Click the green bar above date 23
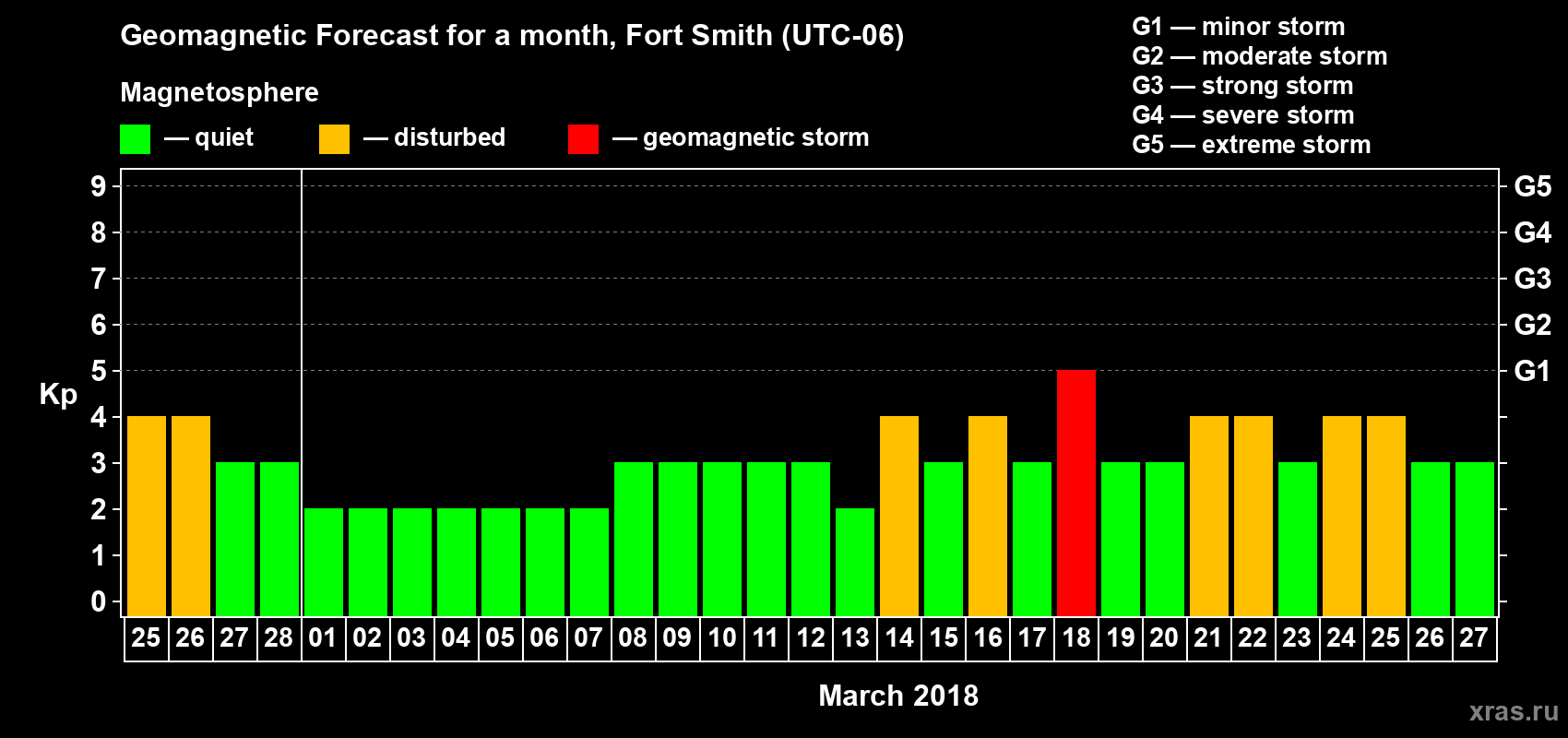This screenshot has height=738, width=1568. click(1298, 540)
